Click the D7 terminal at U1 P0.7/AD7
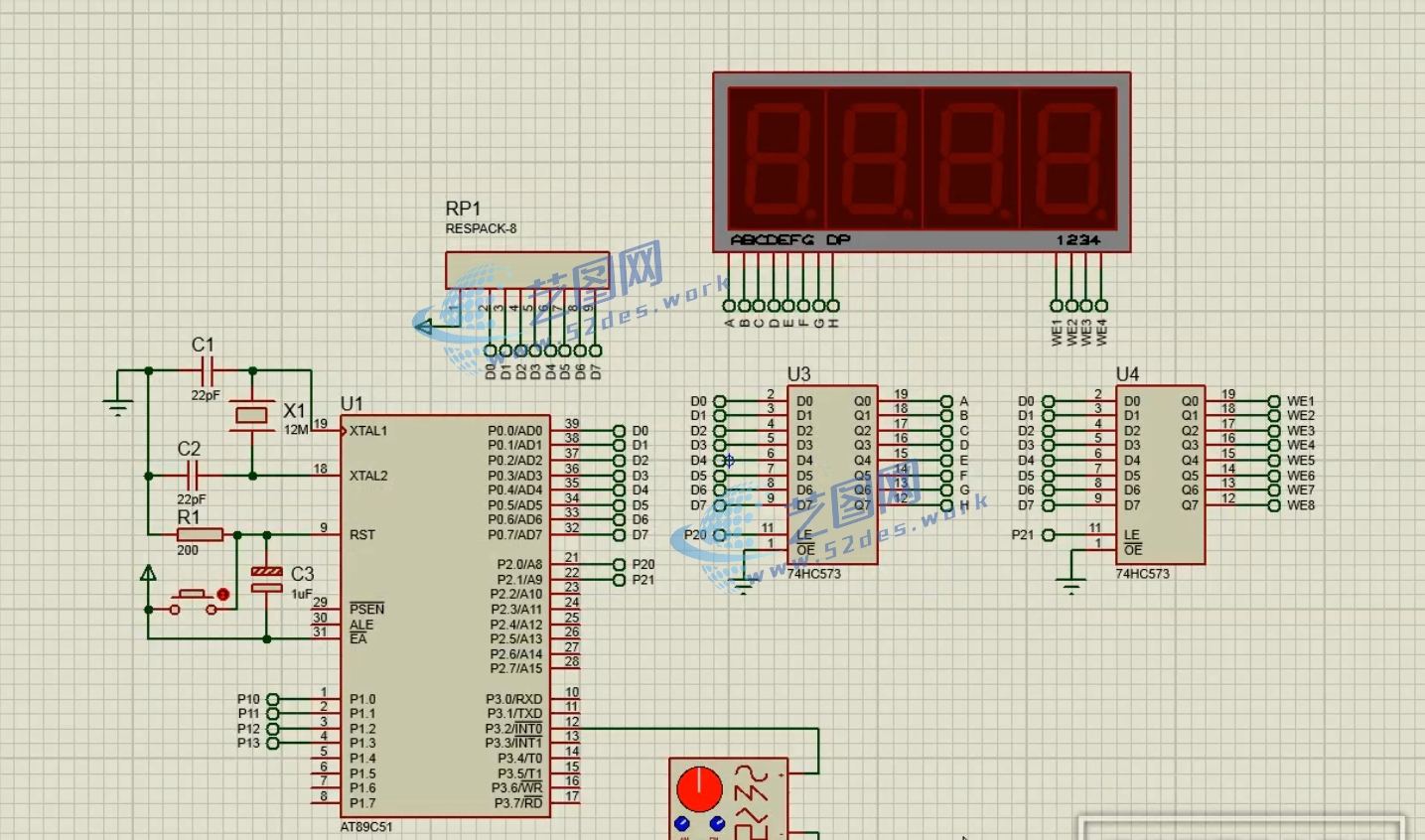Screen dimensions: 1425x840 [620, 534]
